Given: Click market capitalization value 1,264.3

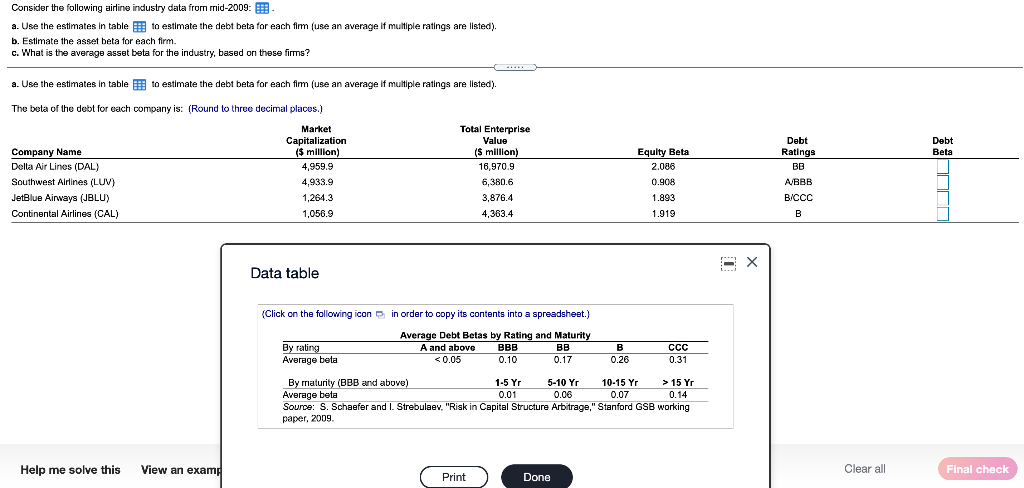Looking at the screenshot, I should [317, 198].
